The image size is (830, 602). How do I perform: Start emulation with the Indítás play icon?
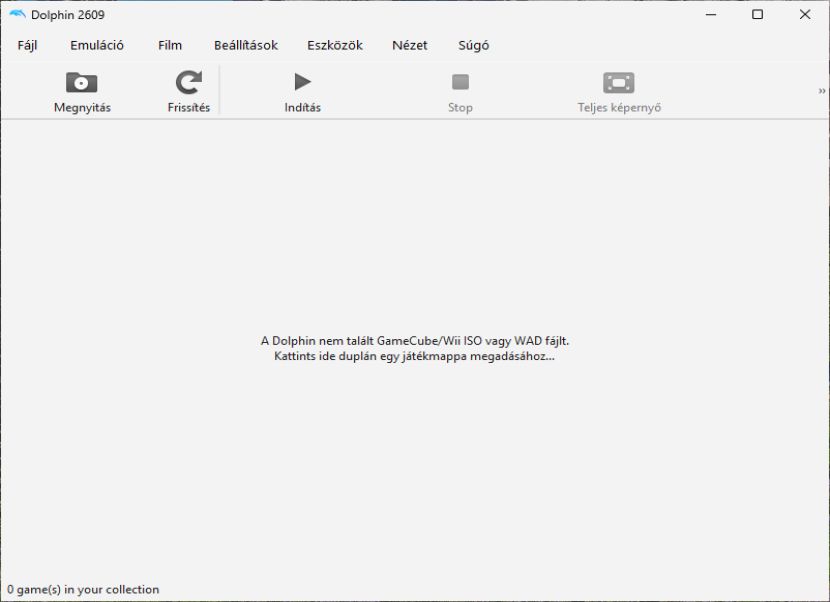point(302,82)
